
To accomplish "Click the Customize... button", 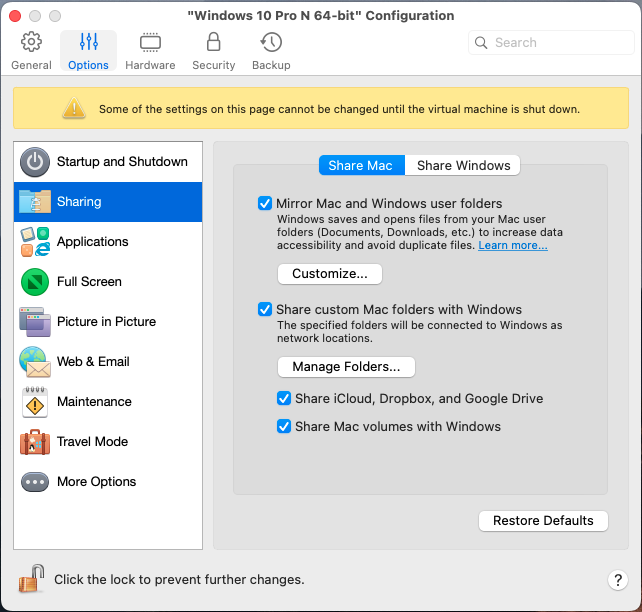I will 330,273.
